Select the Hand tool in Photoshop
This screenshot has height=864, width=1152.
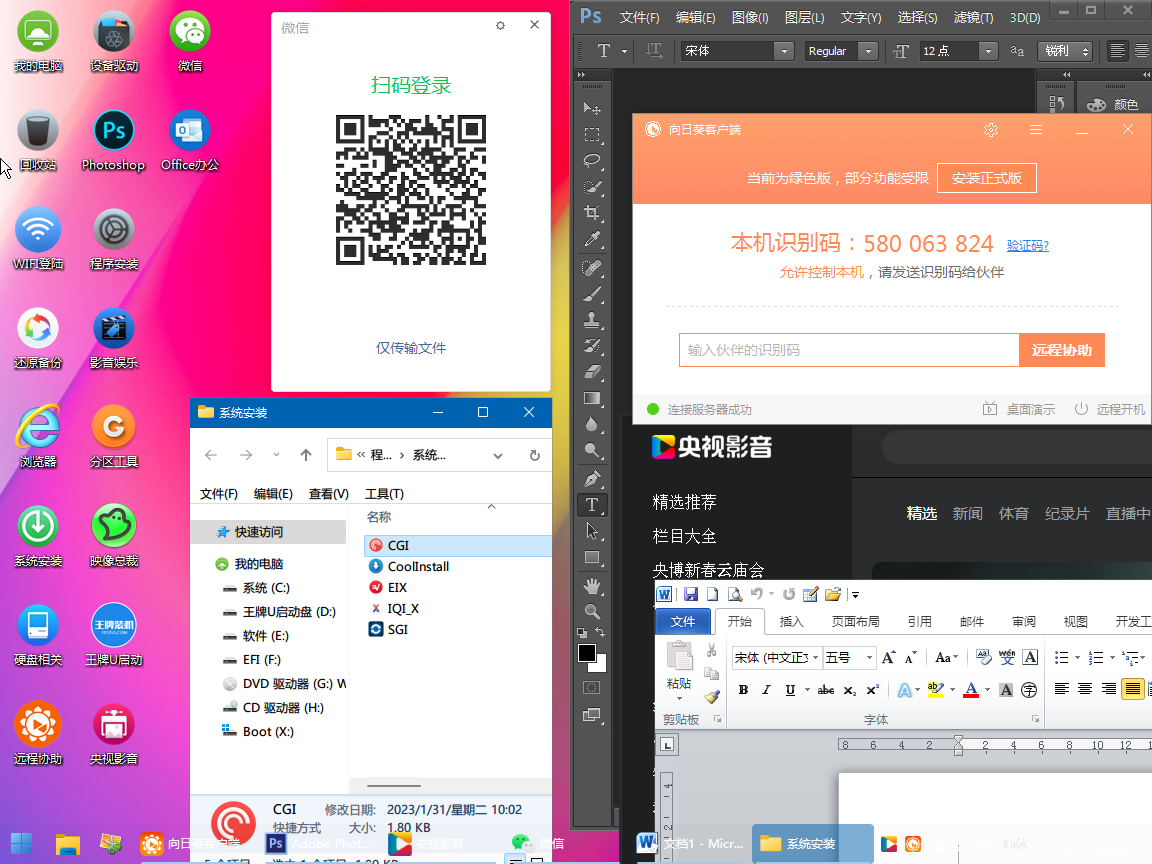tap(592, 586)
